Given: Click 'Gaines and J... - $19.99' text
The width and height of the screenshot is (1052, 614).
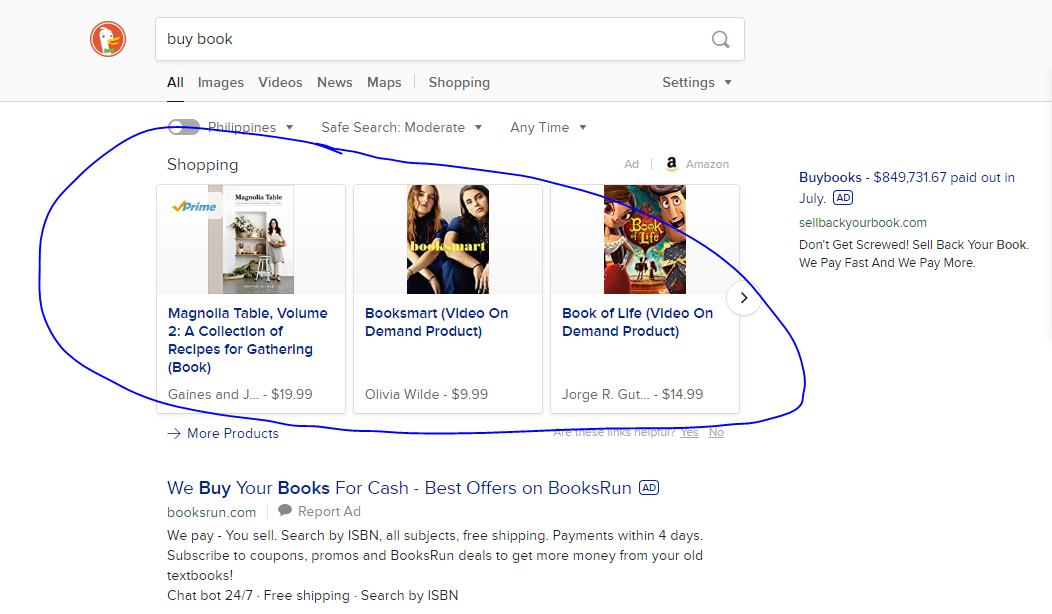Looking at the screenshot, I should point(240,395).
